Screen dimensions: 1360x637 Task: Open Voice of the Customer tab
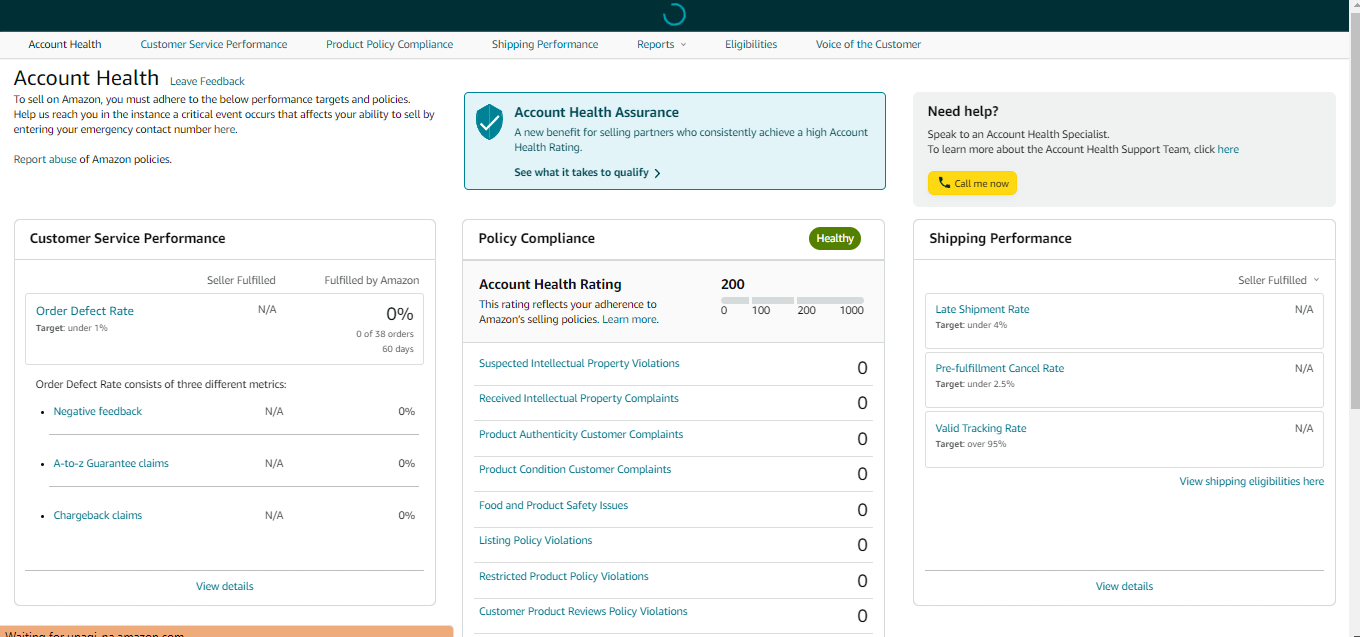pos(868,44)
